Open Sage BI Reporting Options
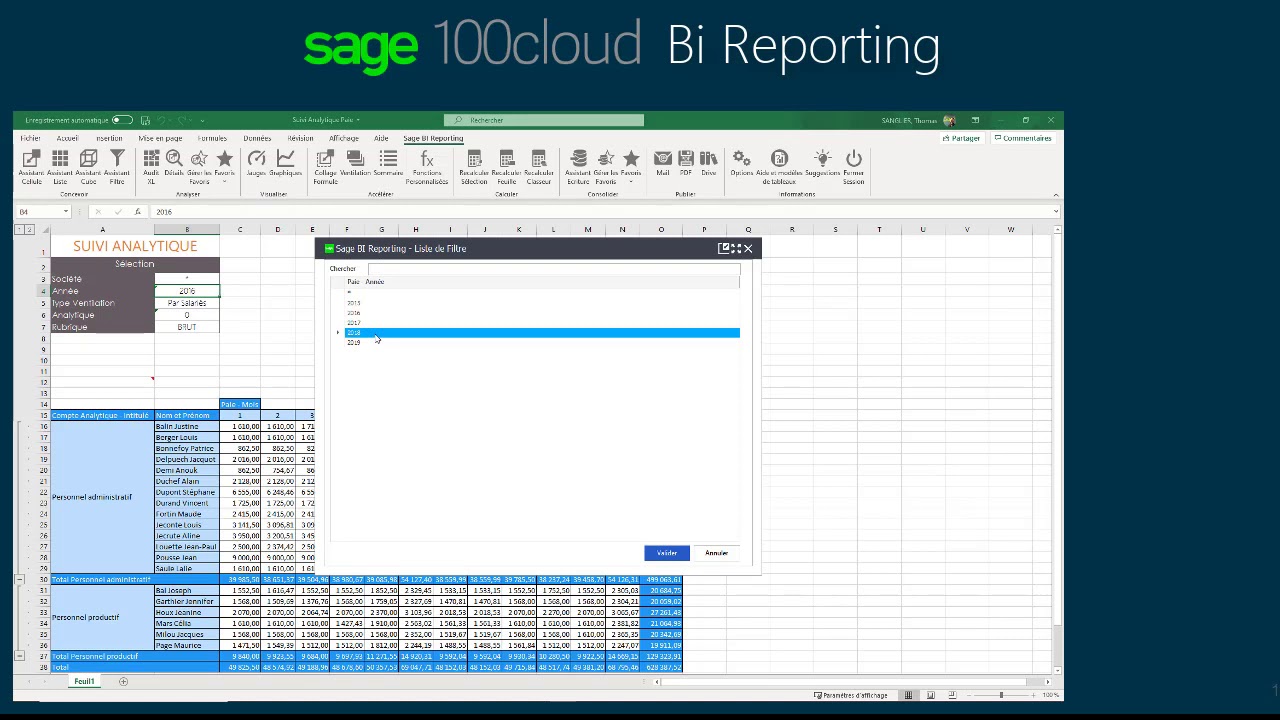 tap(741, 163)
